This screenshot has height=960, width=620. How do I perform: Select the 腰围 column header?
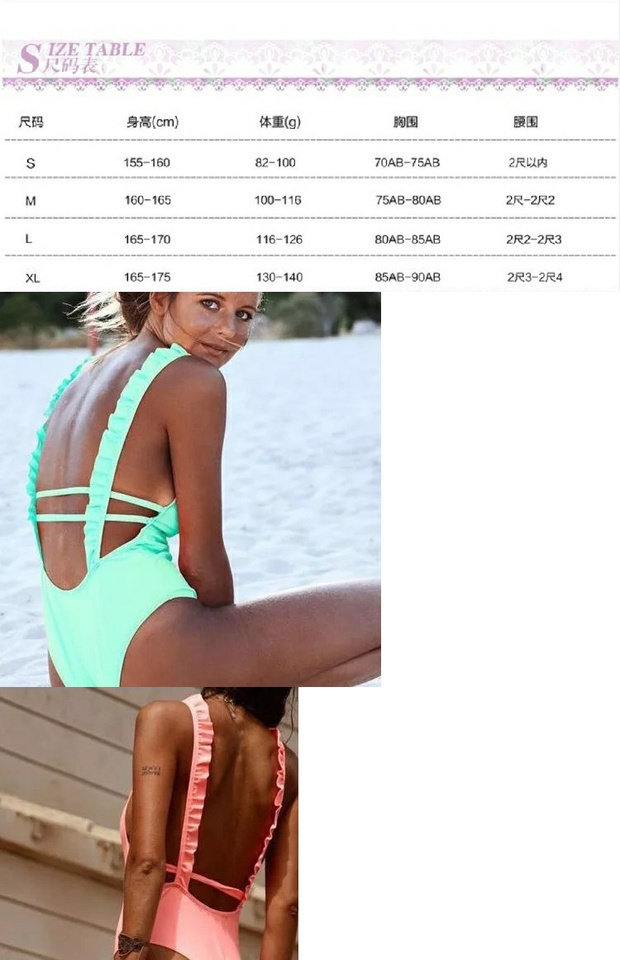(x=525, y=122)
